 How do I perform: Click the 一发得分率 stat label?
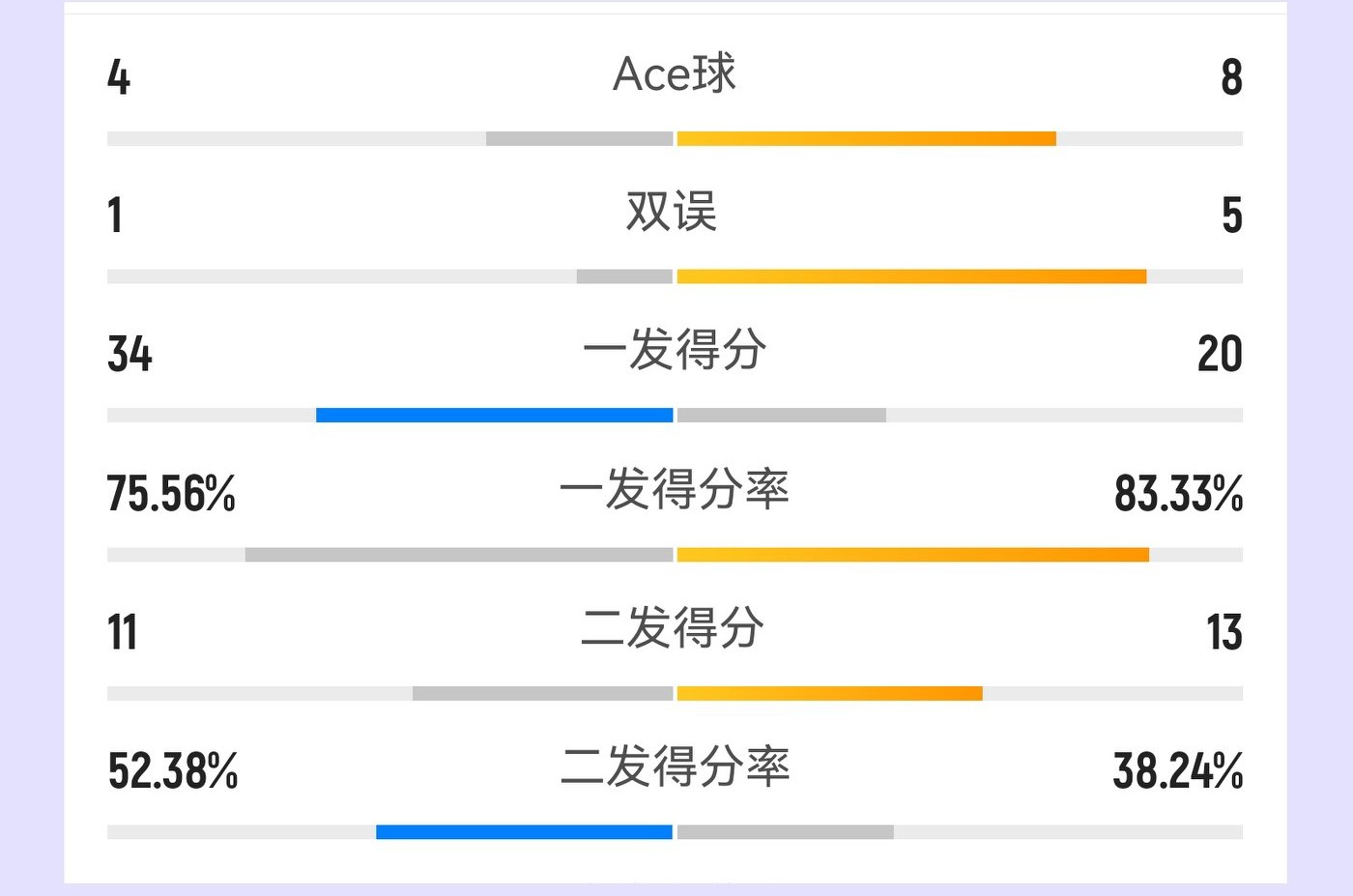[x=675, y=490]
